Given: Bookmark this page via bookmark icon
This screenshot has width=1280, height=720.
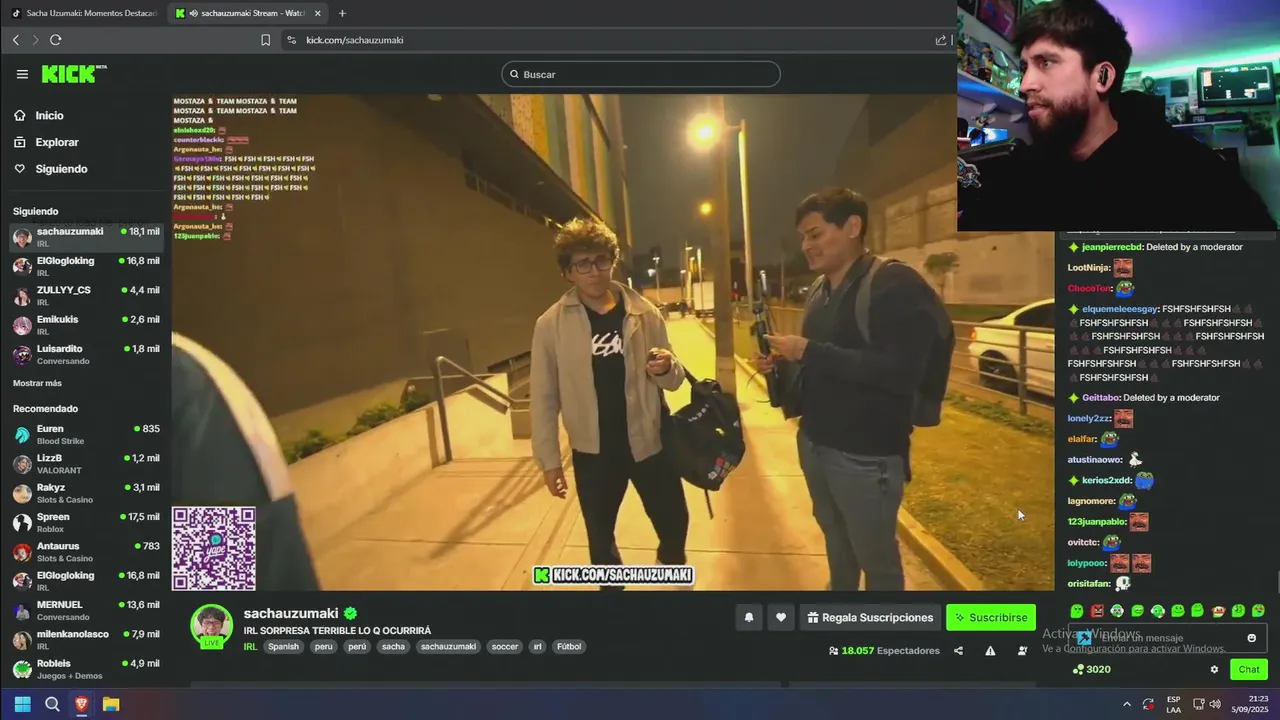Looking at the screenshot, I should coord(265,40).
